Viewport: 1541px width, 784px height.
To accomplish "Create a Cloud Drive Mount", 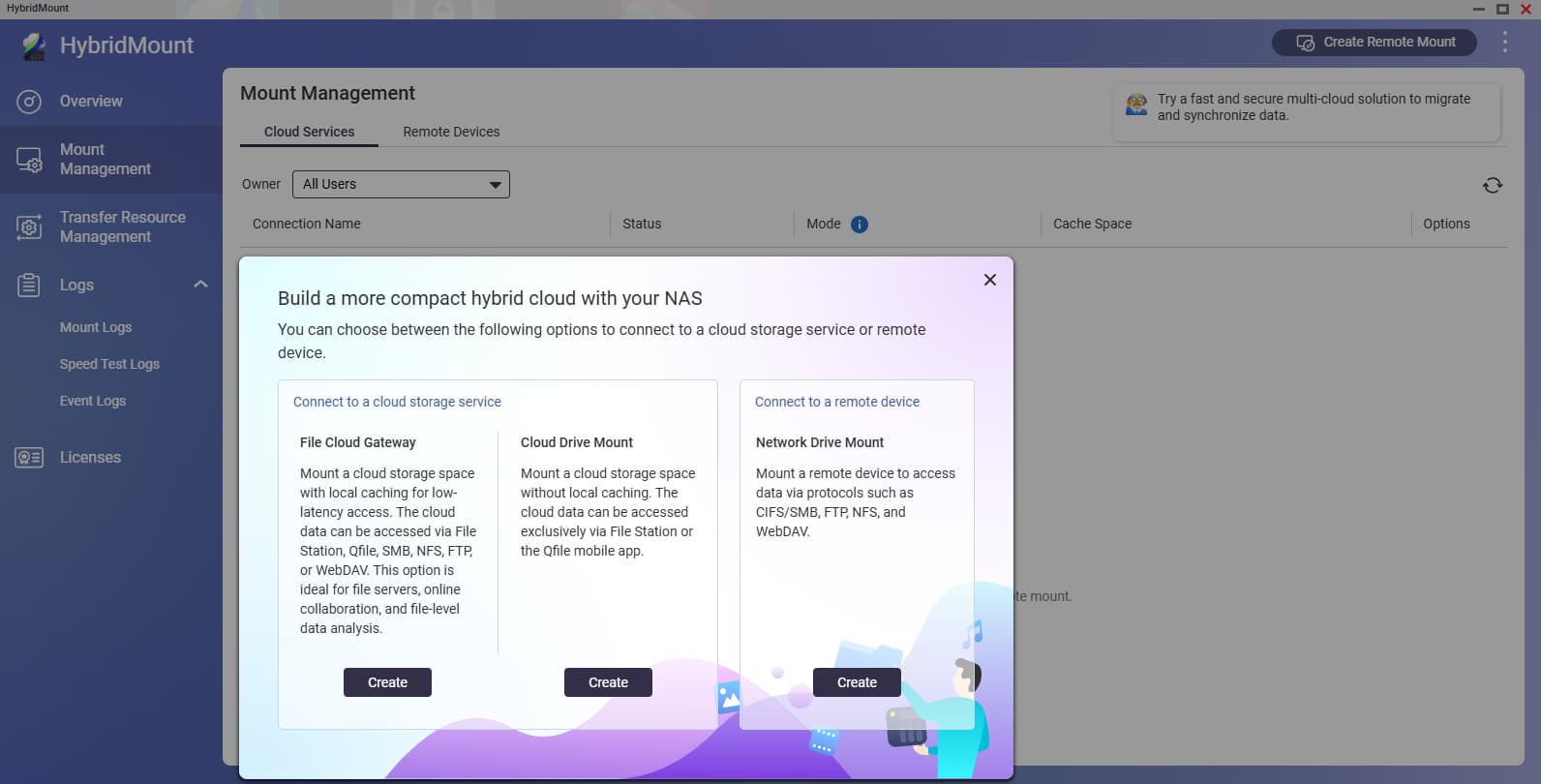I will coord(608,682).
